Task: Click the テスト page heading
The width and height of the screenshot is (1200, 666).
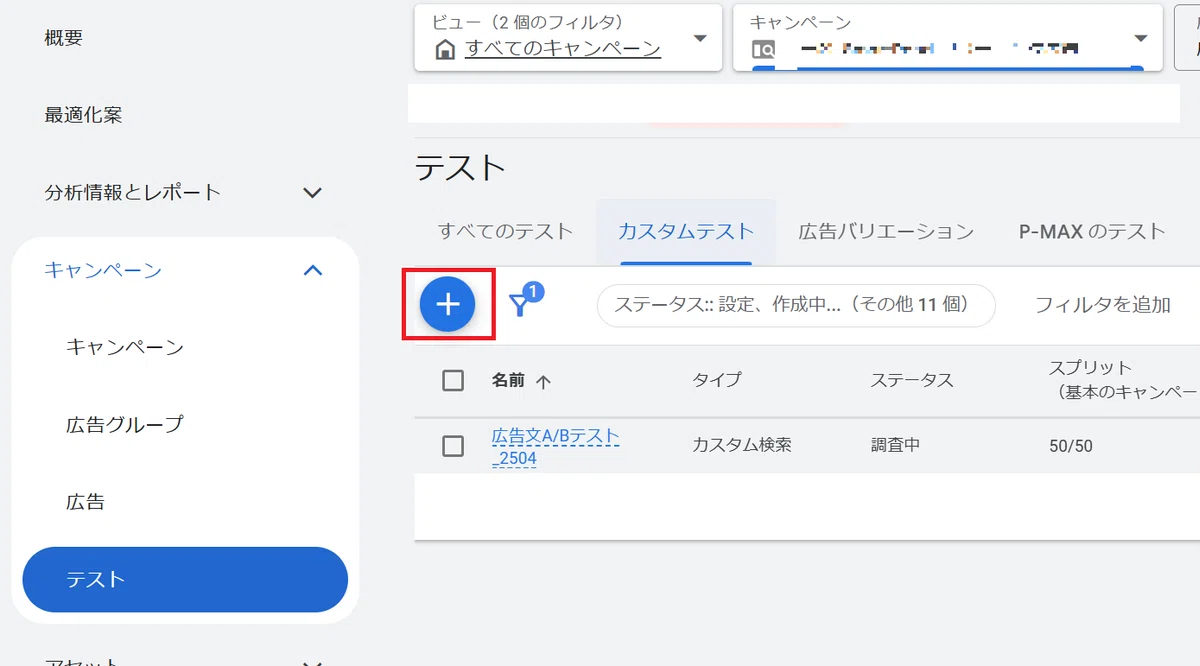Action: coord(460,167)
